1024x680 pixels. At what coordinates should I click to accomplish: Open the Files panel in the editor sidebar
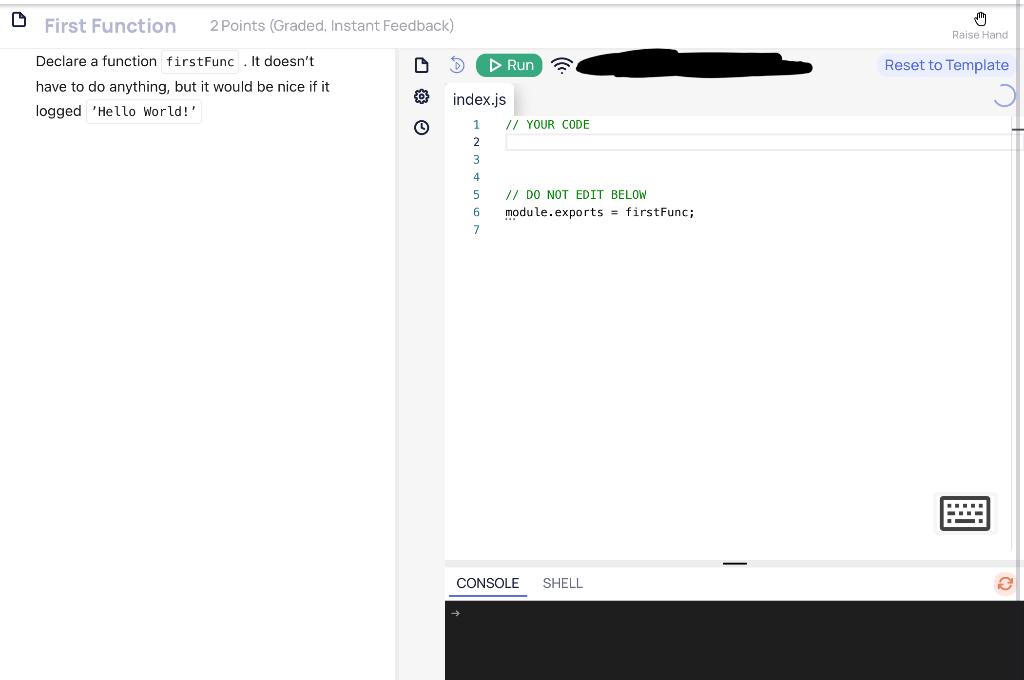point(421,64)
